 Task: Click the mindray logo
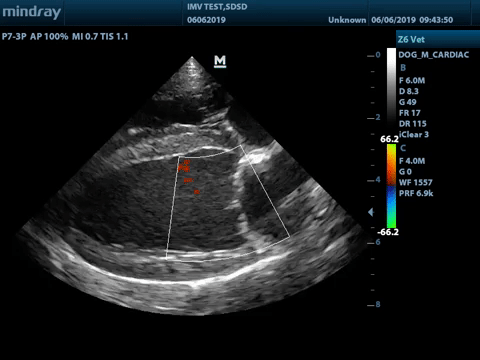(31, 12)
